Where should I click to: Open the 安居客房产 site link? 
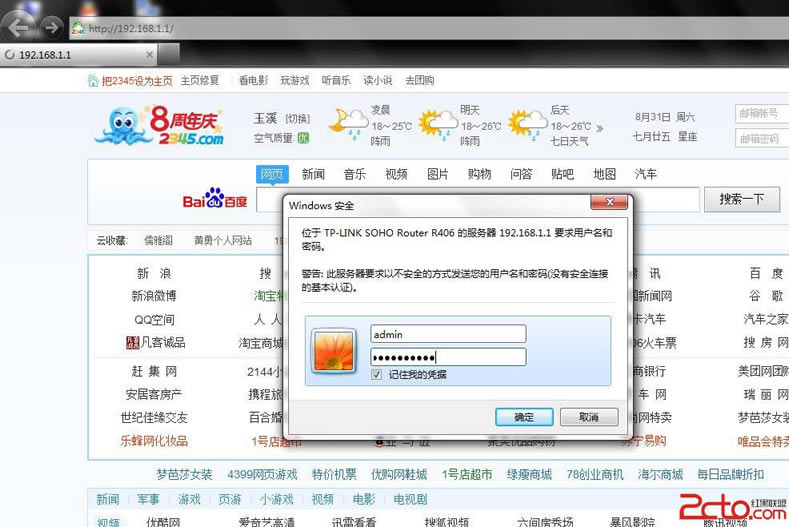click(x=154, y=394)
